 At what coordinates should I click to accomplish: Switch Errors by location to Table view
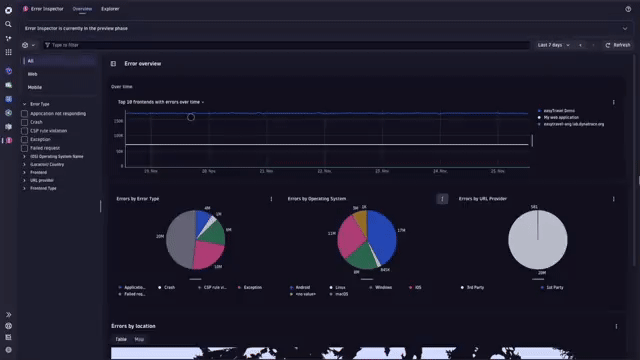pyautogui.click(x=121, y=340)
